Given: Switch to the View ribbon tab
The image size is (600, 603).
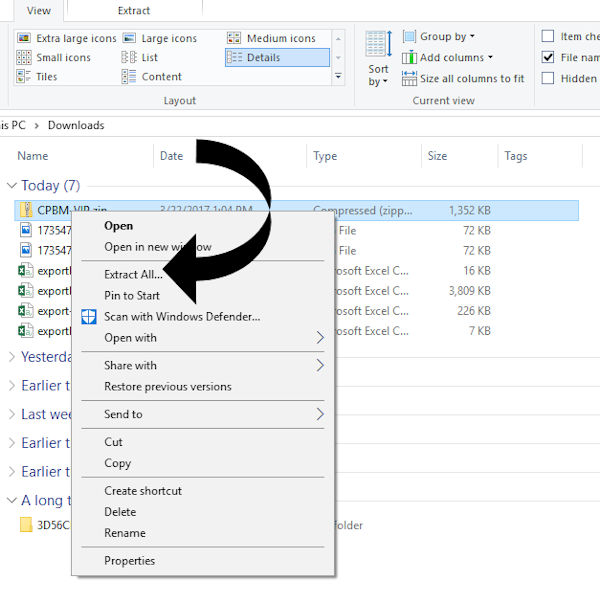Looking at the screenshot, I should [x=39, y=11].
